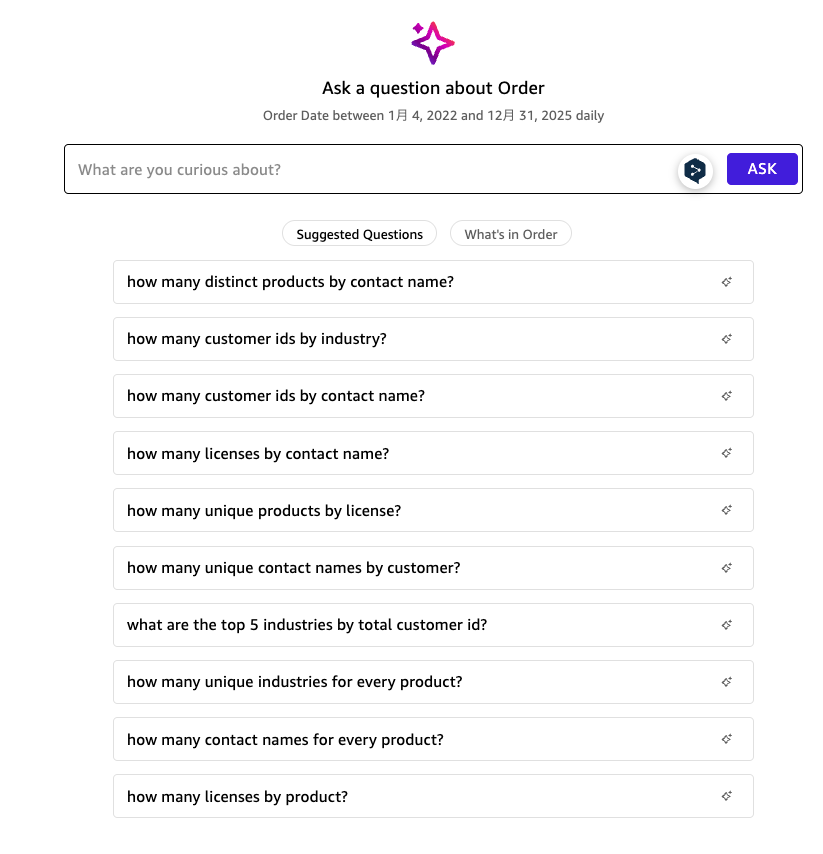Click the ASK button
This screenshot has height=854, width=823.
[761, 168]
